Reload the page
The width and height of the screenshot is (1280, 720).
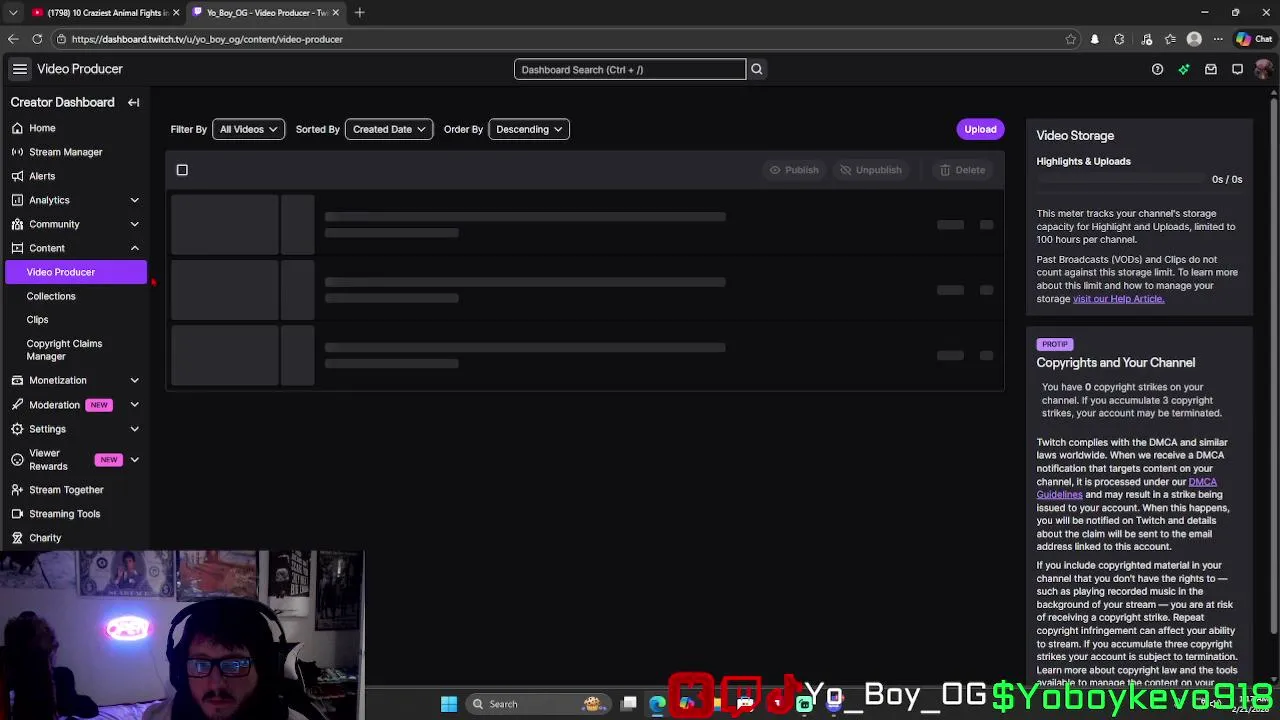pyautogui.click(x=37, y=39)
